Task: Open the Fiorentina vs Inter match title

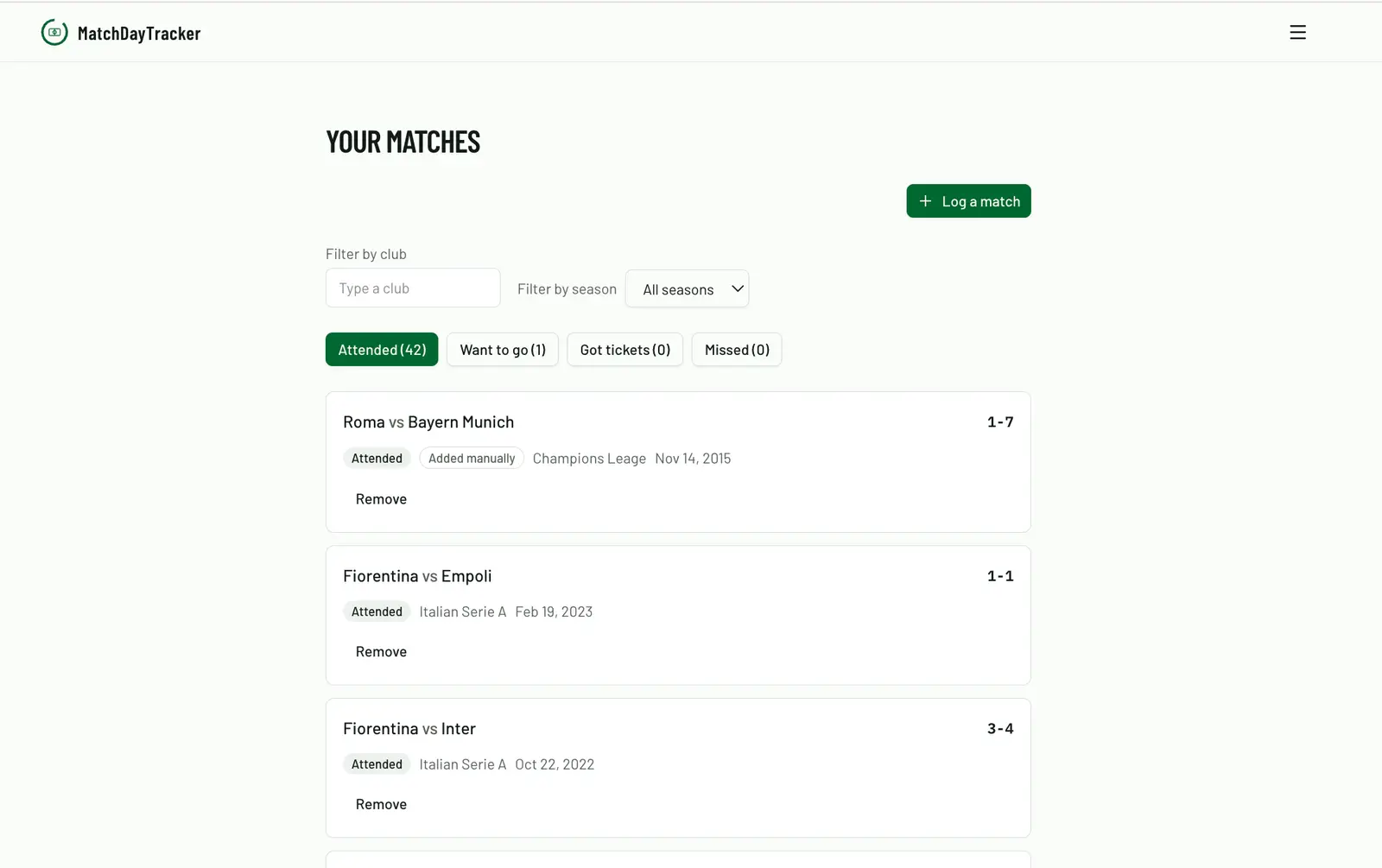Action: [x=409, y=729]
